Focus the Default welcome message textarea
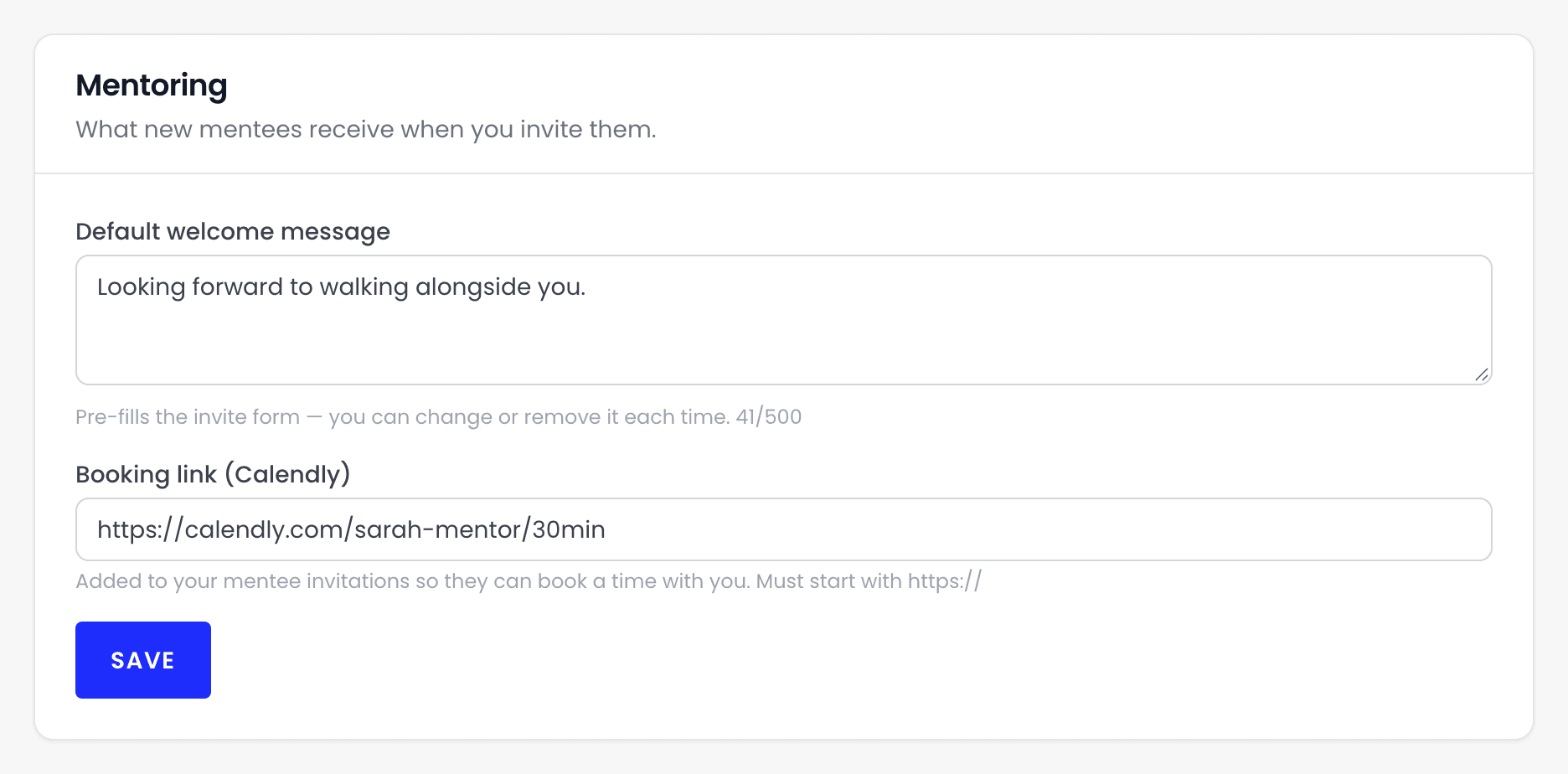This screenshot has height=774, width=1568. (x=784, y=320)
